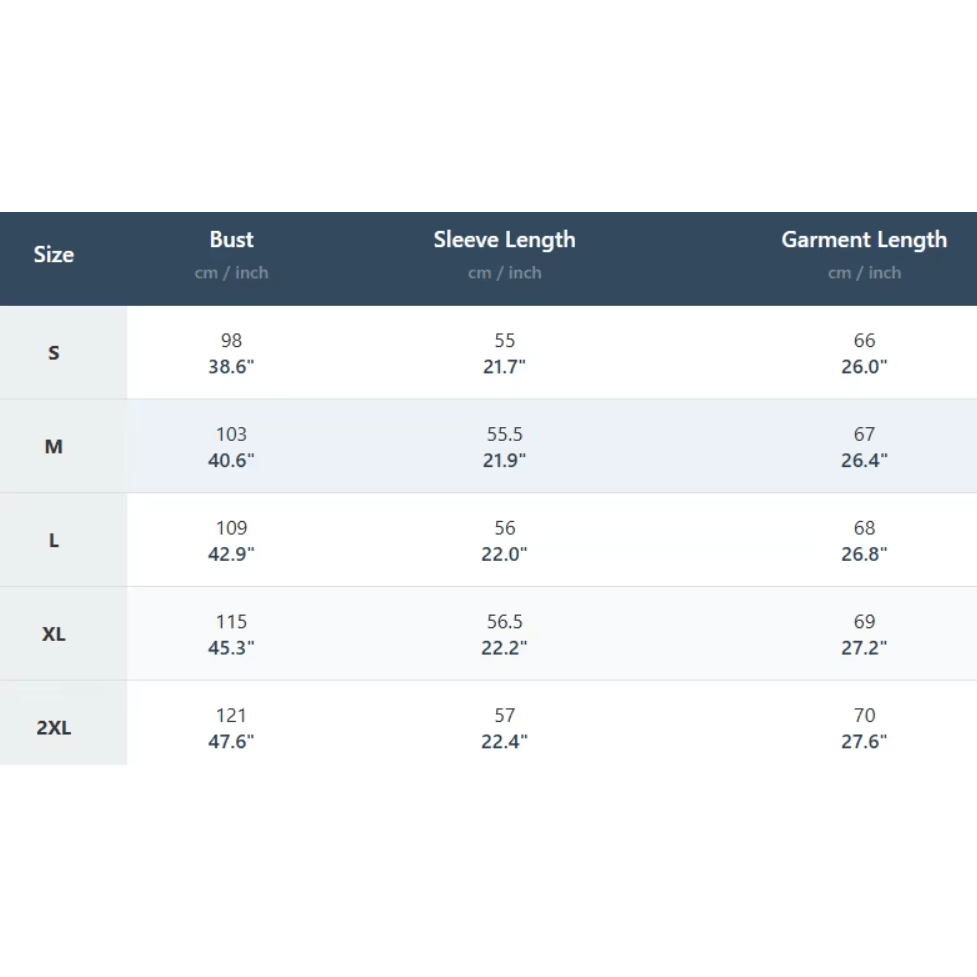Click the 68 cm garment length value
977x977 pixels.
[x=864, y=528]
